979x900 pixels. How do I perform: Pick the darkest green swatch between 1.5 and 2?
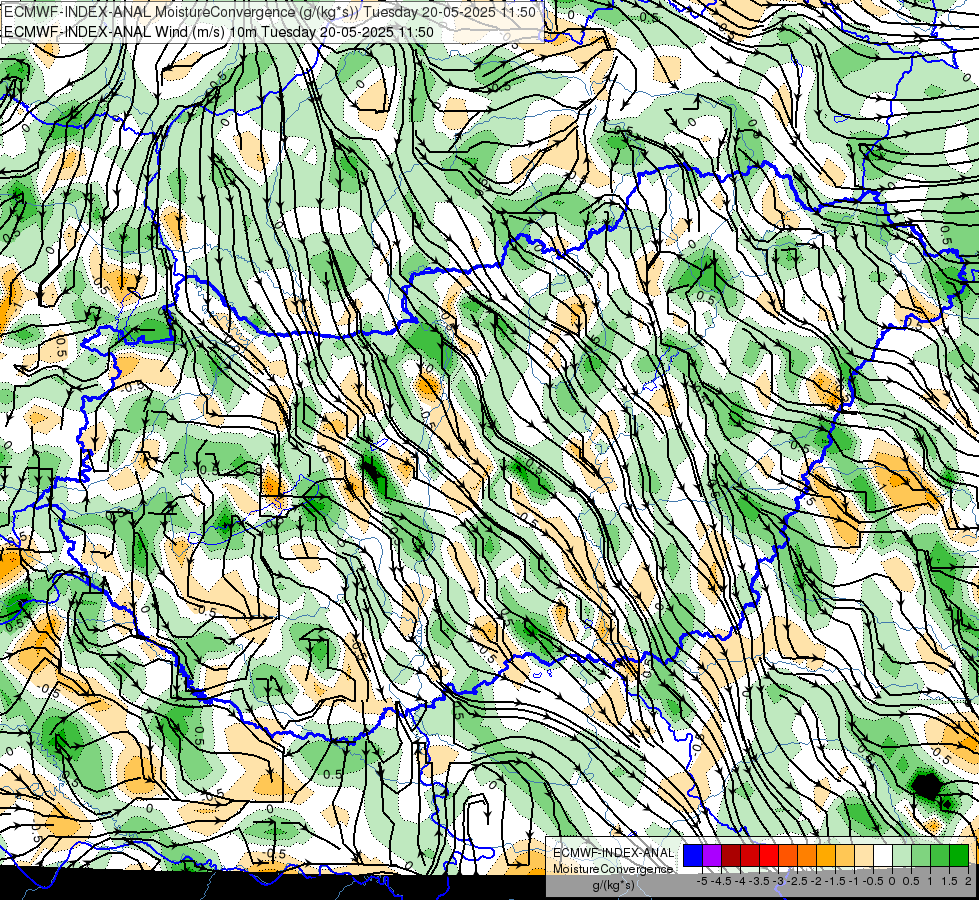(x=959, y=856)
